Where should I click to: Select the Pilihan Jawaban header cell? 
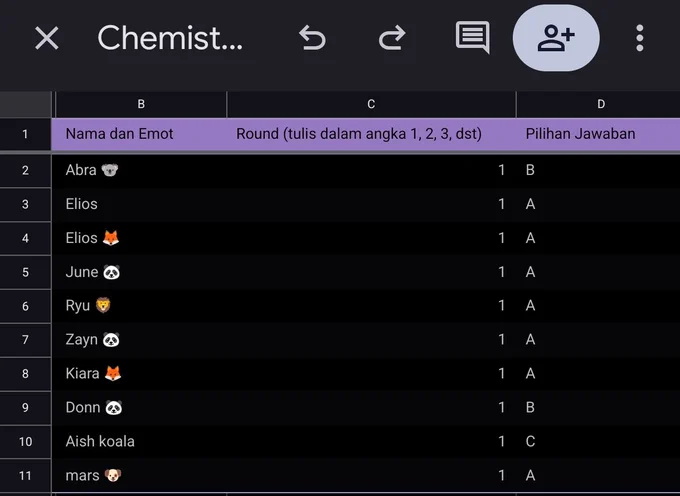point(598,134)
